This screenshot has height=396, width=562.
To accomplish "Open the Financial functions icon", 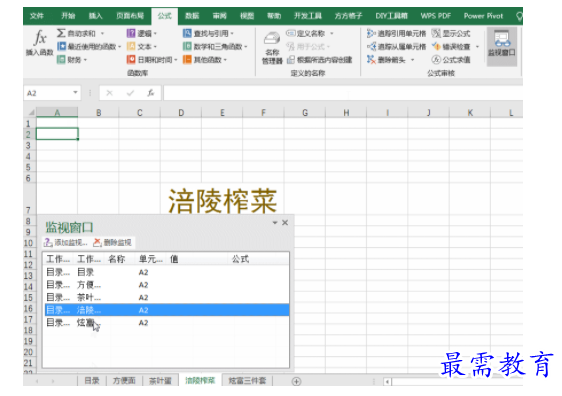I will point(61,59).
